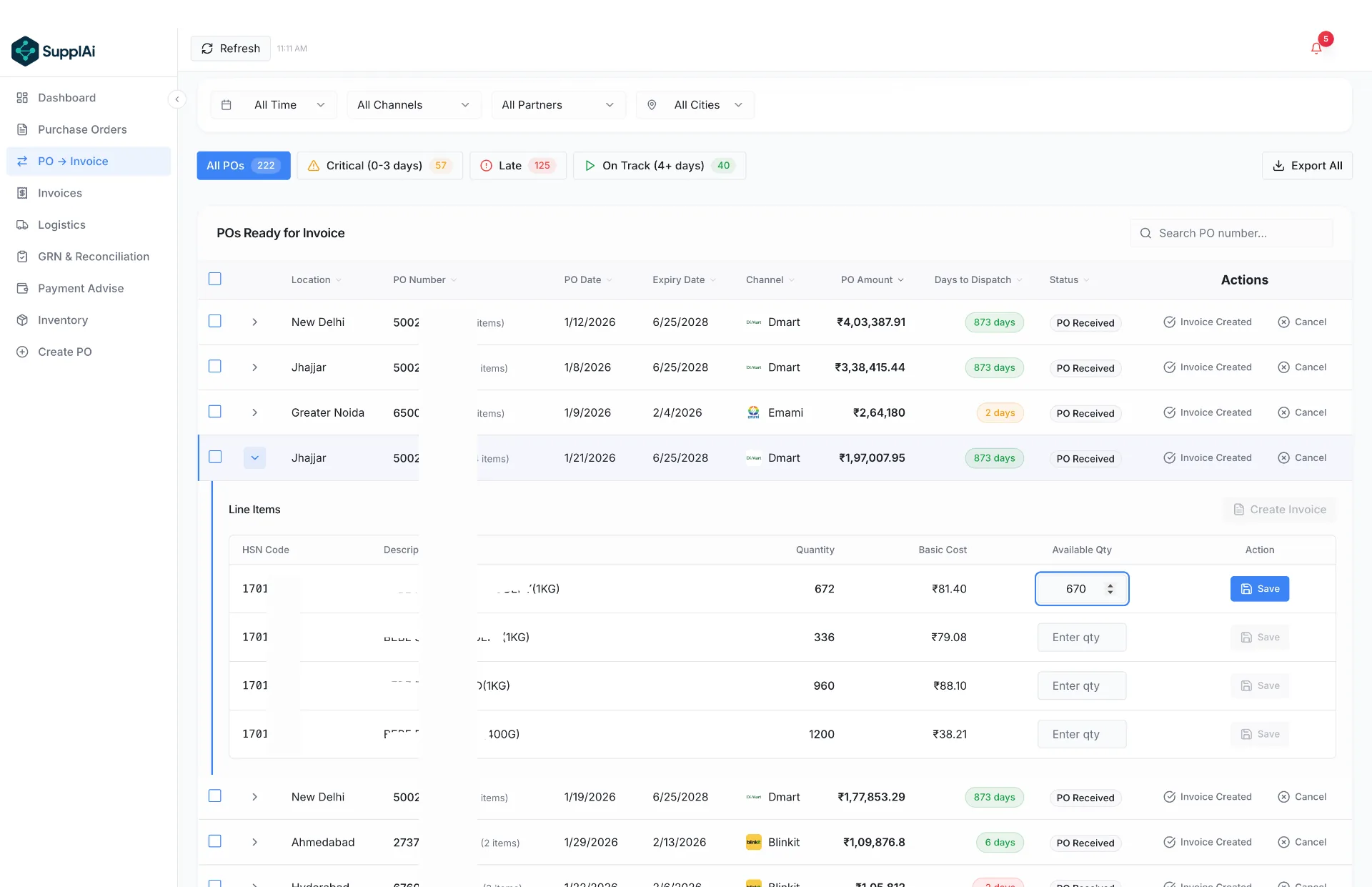Open the All Partners dropdown
The image size is (1372, 887).
[559, 105]
